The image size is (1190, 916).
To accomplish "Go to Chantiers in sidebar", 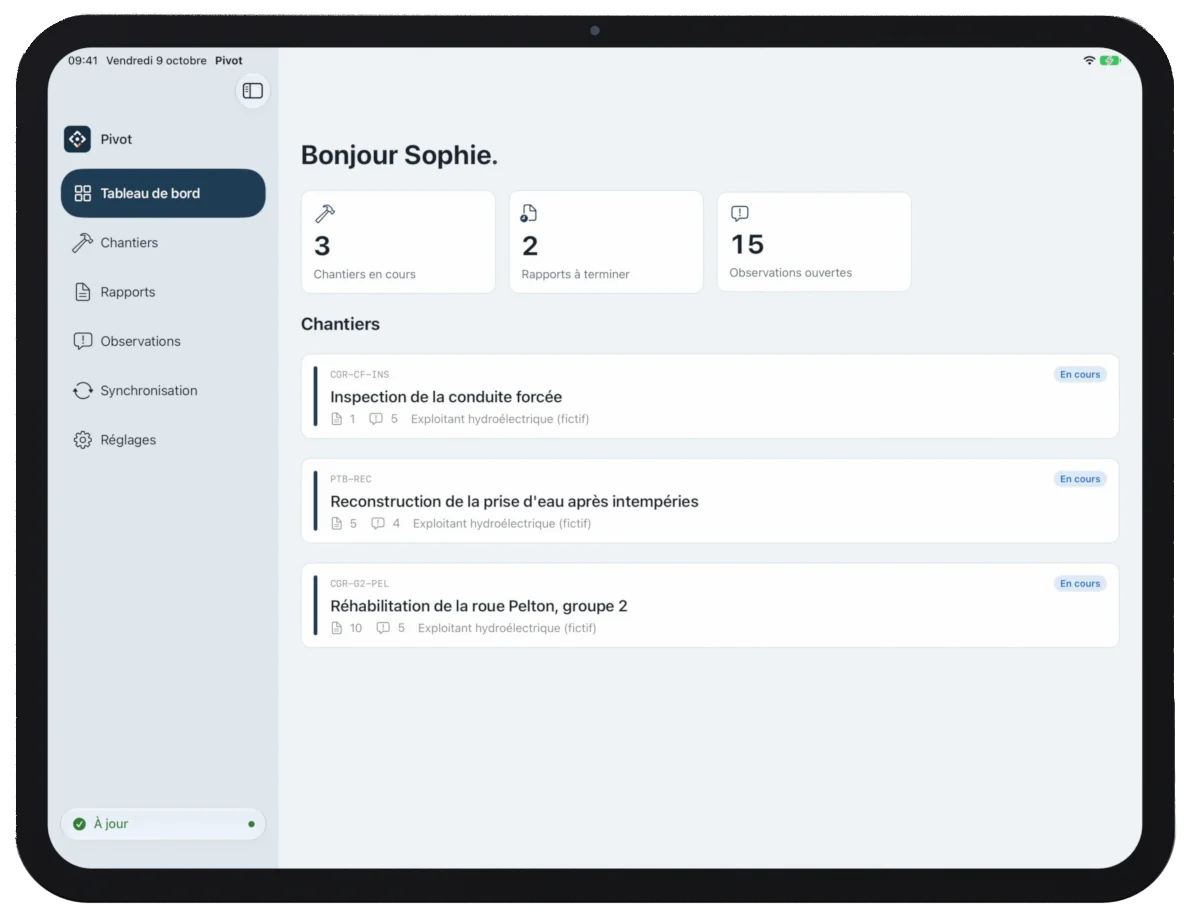I will [163, 243].
